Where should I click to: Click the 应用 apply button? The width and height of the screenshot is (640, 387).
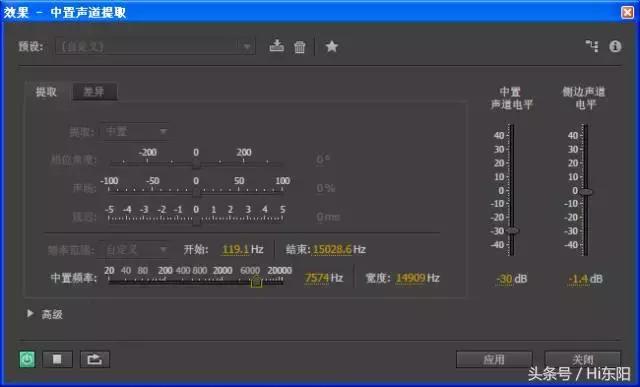tap(494, 360)
